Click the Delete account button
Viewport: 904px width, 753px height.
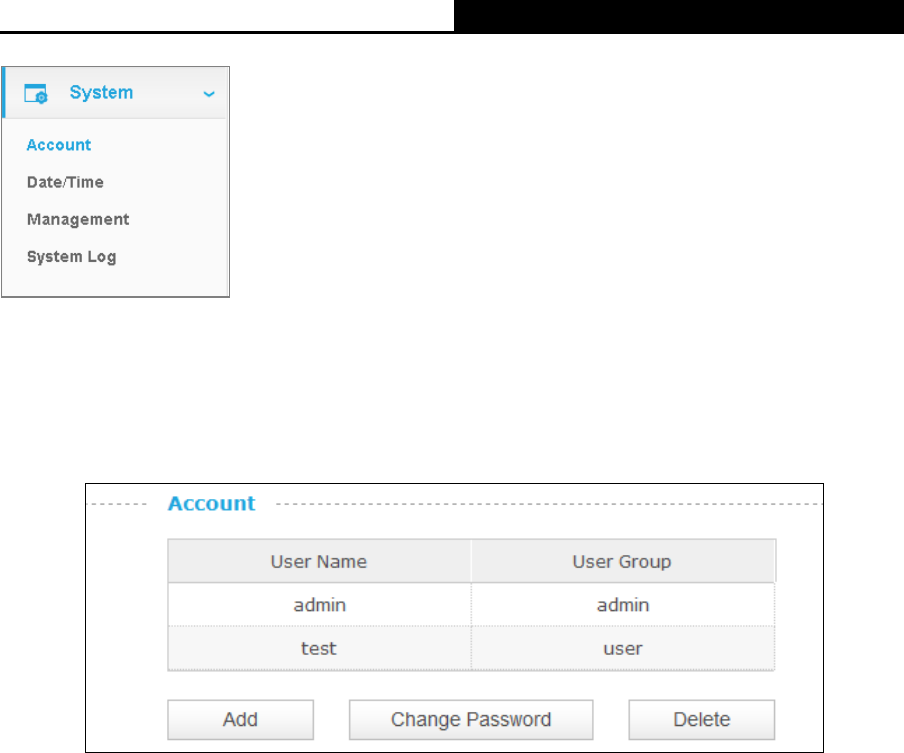tap(702, 720)
